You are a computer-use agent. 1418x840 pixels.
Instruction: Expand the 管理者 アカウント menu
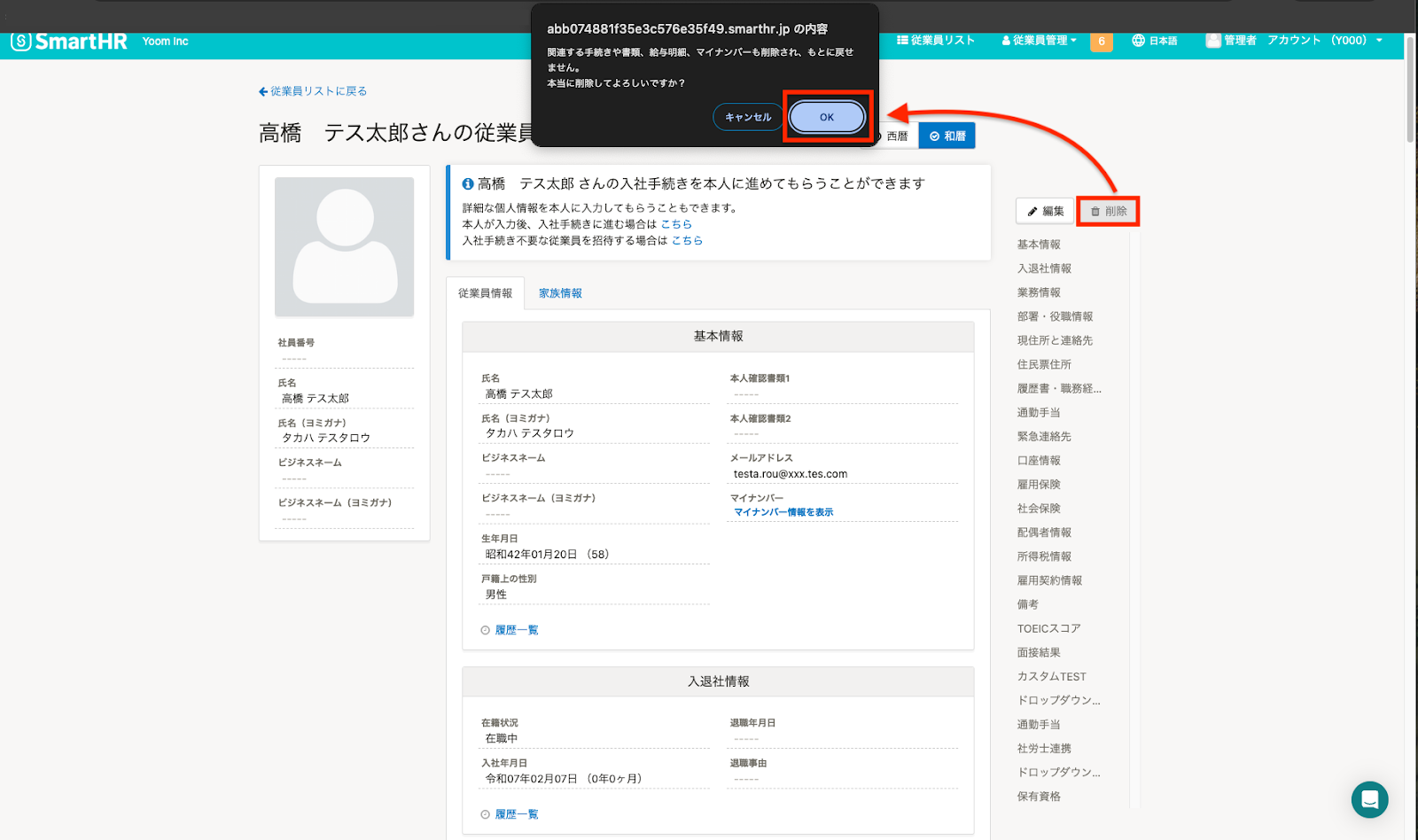(1294, 41)
